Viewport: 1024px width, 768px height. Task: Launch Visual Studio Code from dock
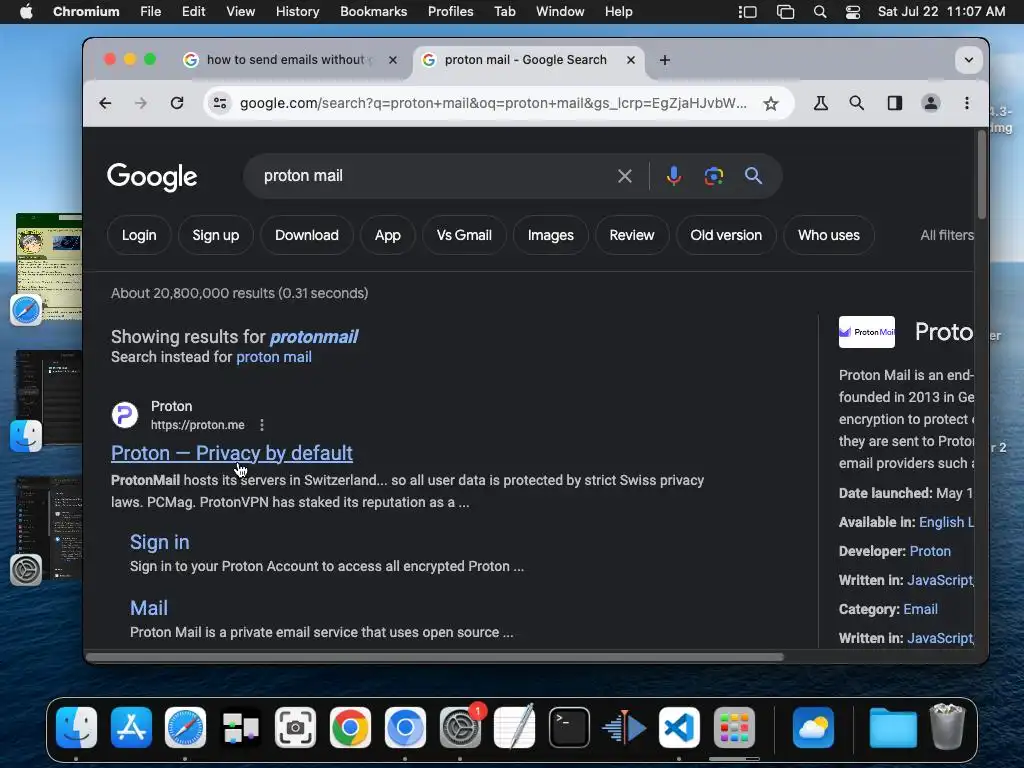pos(679,728)
